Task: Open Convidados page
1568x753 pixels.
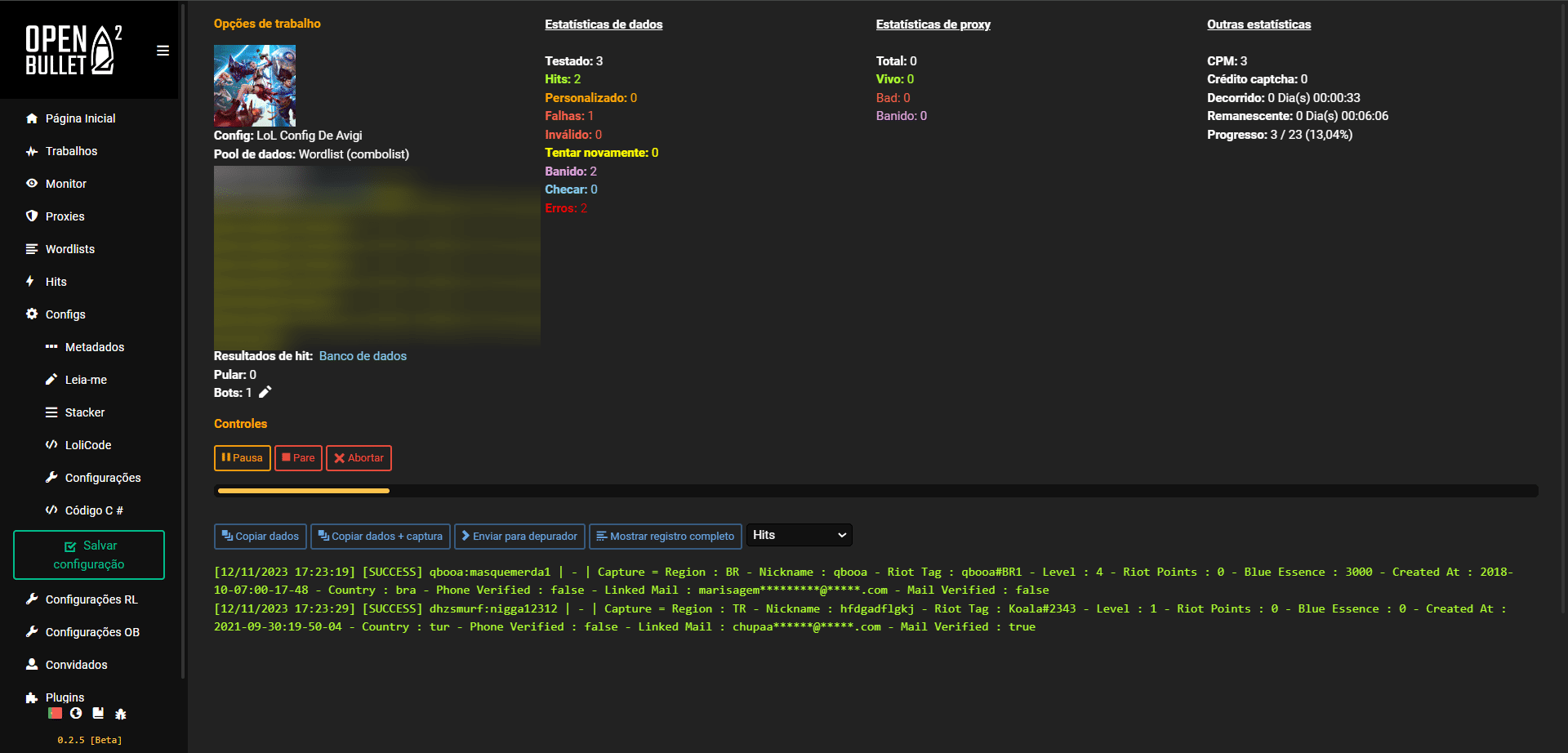Action: [x=77, y=665]
